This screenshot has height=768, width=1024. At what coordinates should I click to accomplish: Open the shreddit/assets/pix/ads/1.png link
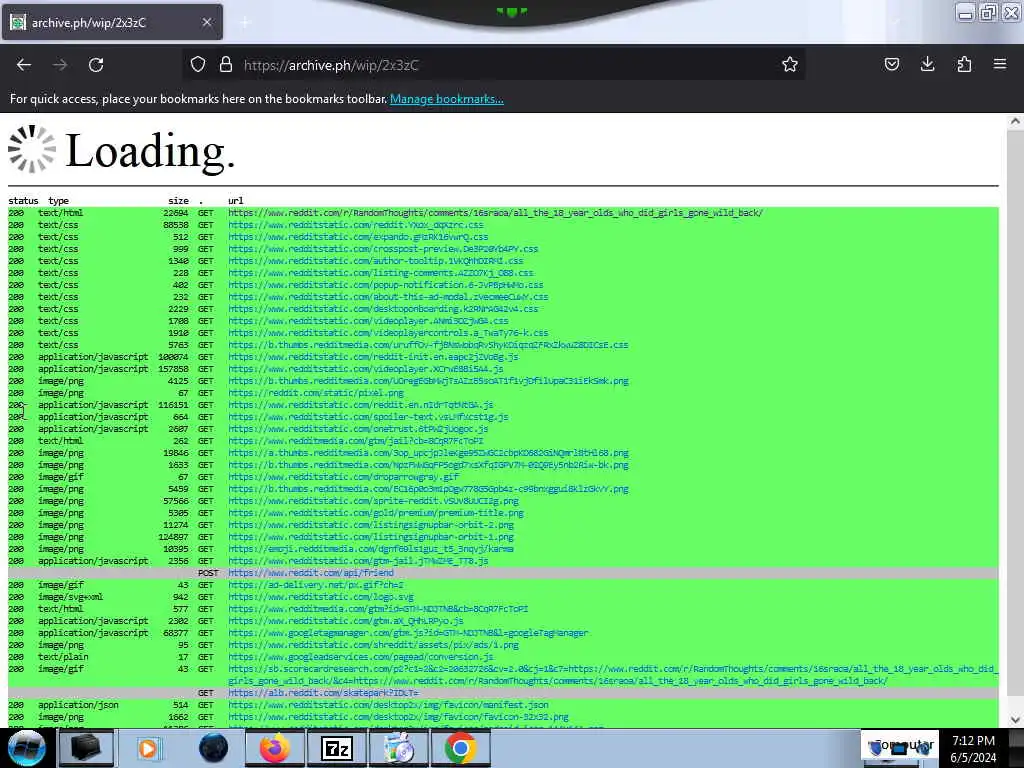pyautogui.click(x=373, y=645)
